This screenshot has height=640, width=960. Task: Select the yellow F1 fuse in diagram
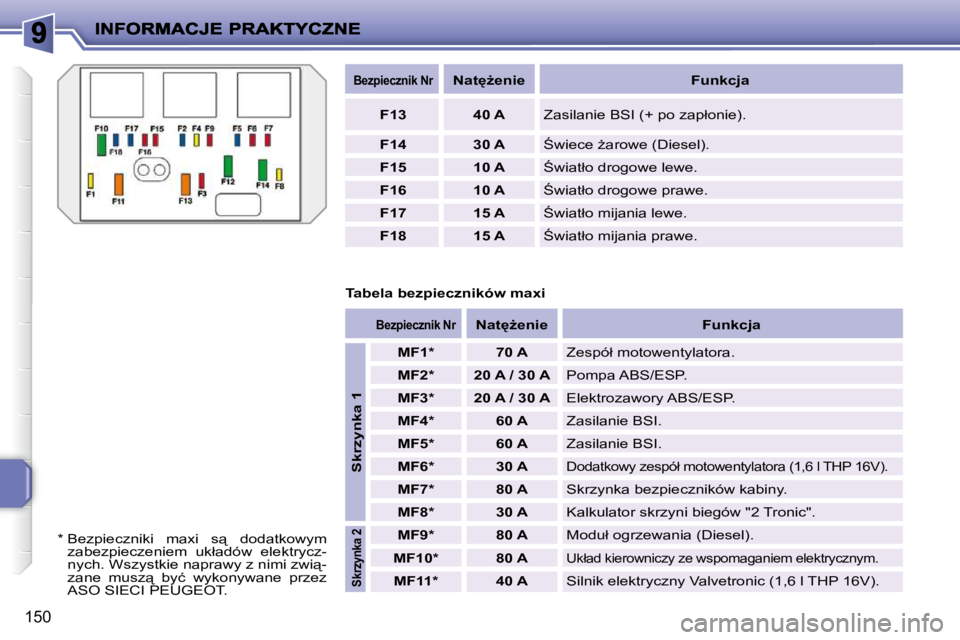[x=91, y=181]
